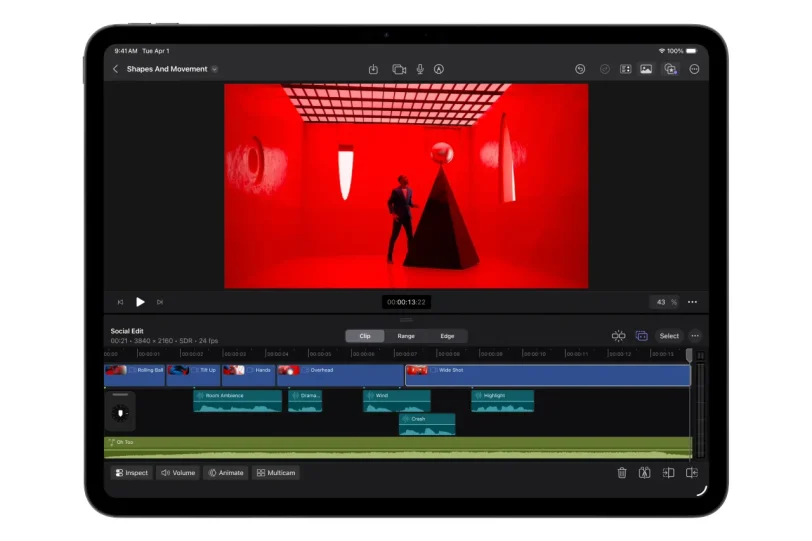Tap the redo icon
Viewport: 812px width, 541px height.
(x=604, y=69)
